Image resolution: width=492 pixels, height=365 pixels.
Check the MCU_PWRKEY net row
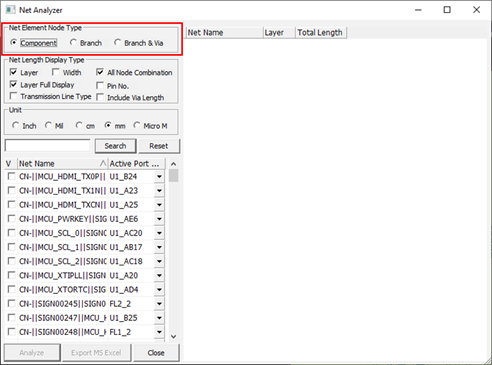tap(11, 219)
